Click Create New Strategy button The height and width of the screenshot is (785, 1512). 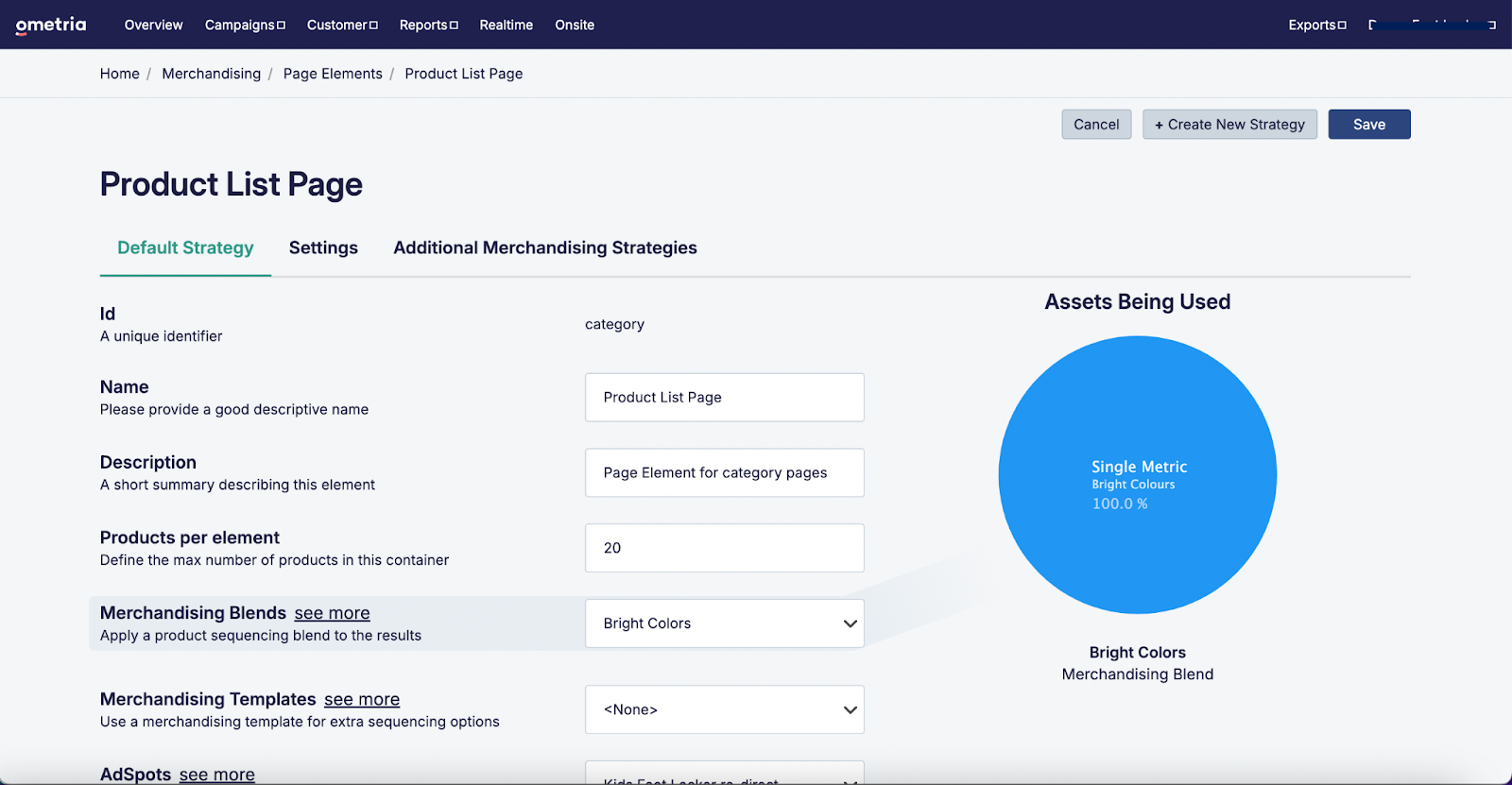1229,125
